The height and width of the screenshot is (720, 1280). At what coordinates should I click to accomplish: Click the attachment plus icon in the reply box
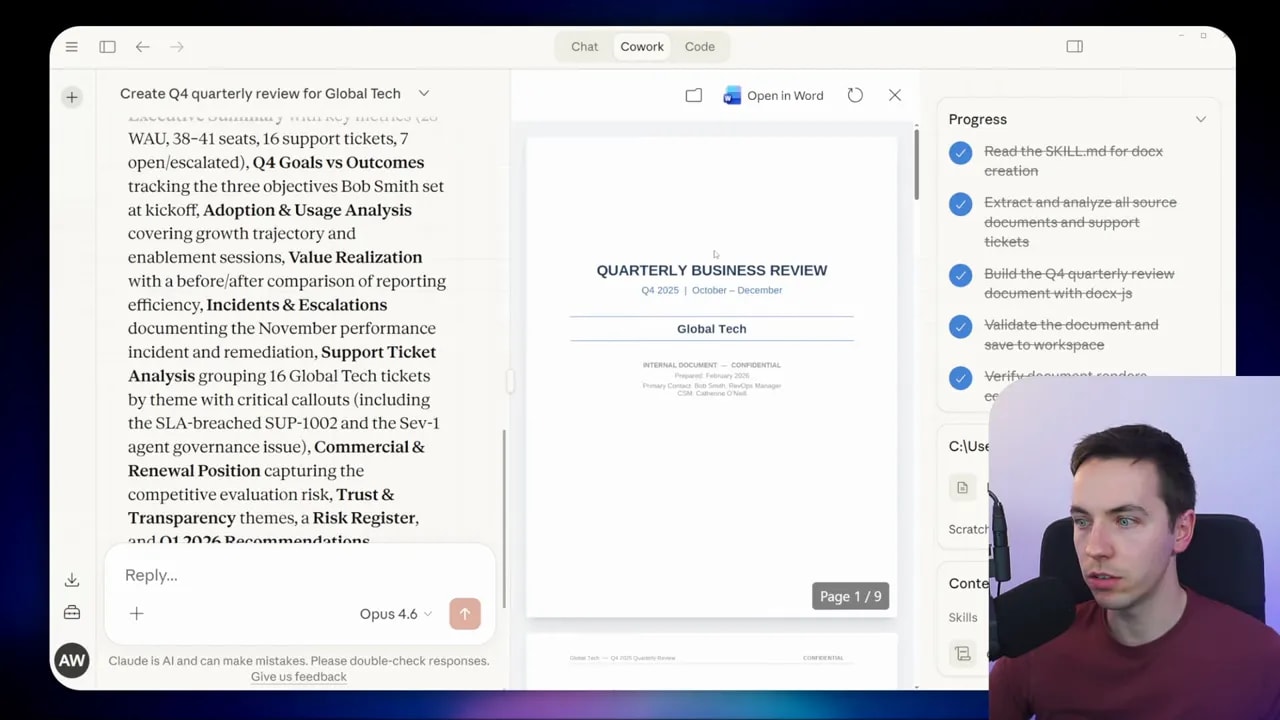tap(136, 613)
